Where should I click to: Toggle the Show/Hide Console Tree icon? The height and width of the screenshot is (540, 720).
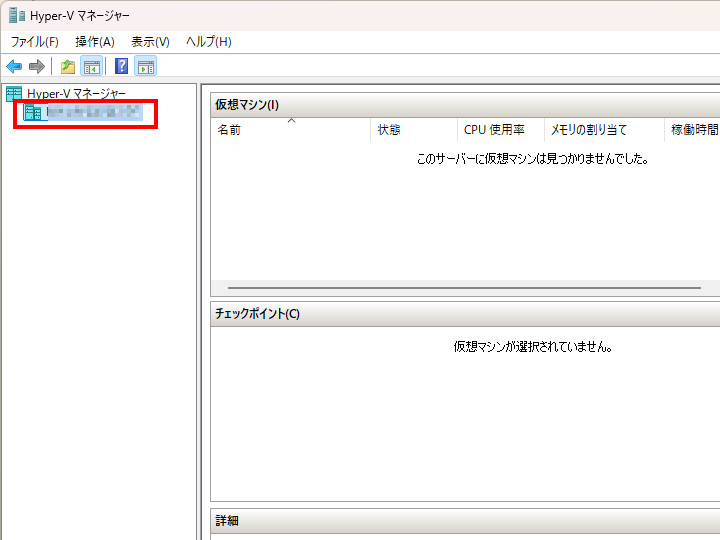point(91,67)
